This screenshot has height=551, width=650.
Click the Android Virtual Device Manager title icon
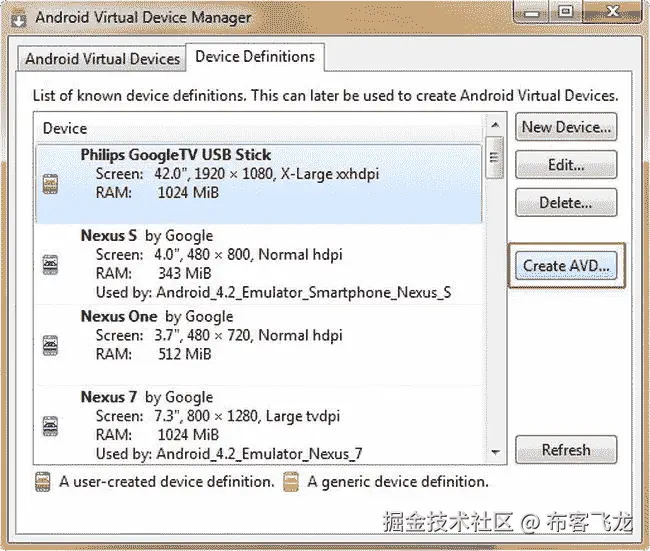pyautogui.click(x=18, y=19)
